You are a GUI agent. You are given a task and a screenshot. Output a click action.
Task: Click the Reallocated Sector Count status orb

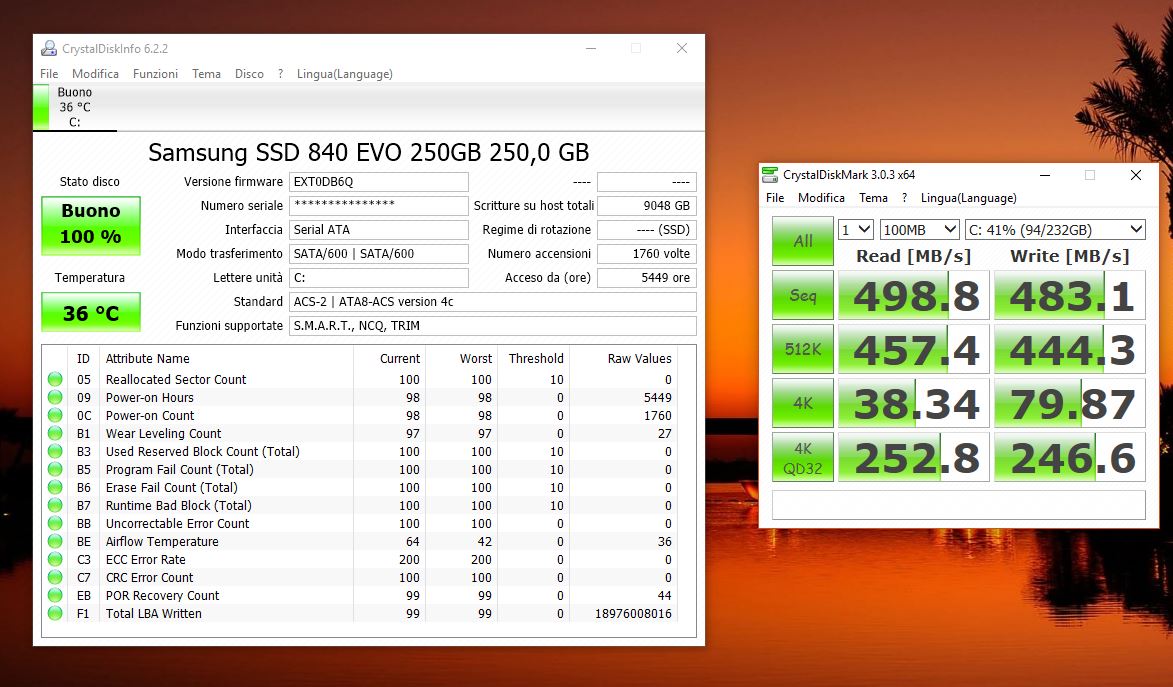point(55,379)
